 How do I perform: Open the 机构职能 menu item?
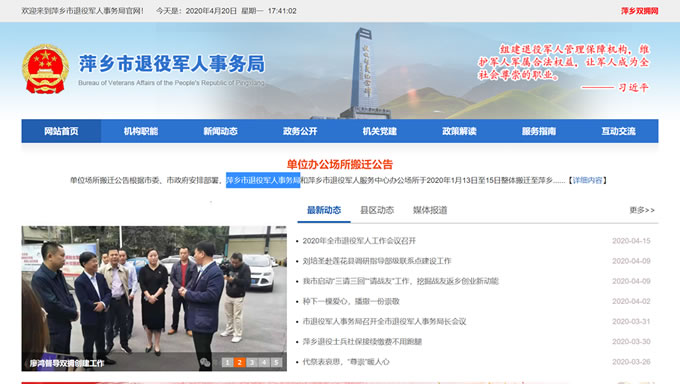pyautogui.click(x=141, y=131)
